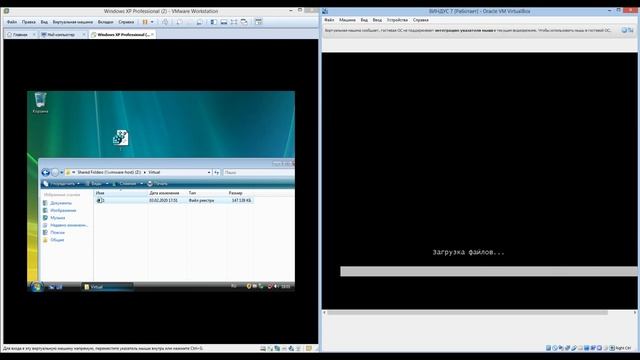
Task: Click the Virtual segment in Explorer address bar
Action: [154, 172]
